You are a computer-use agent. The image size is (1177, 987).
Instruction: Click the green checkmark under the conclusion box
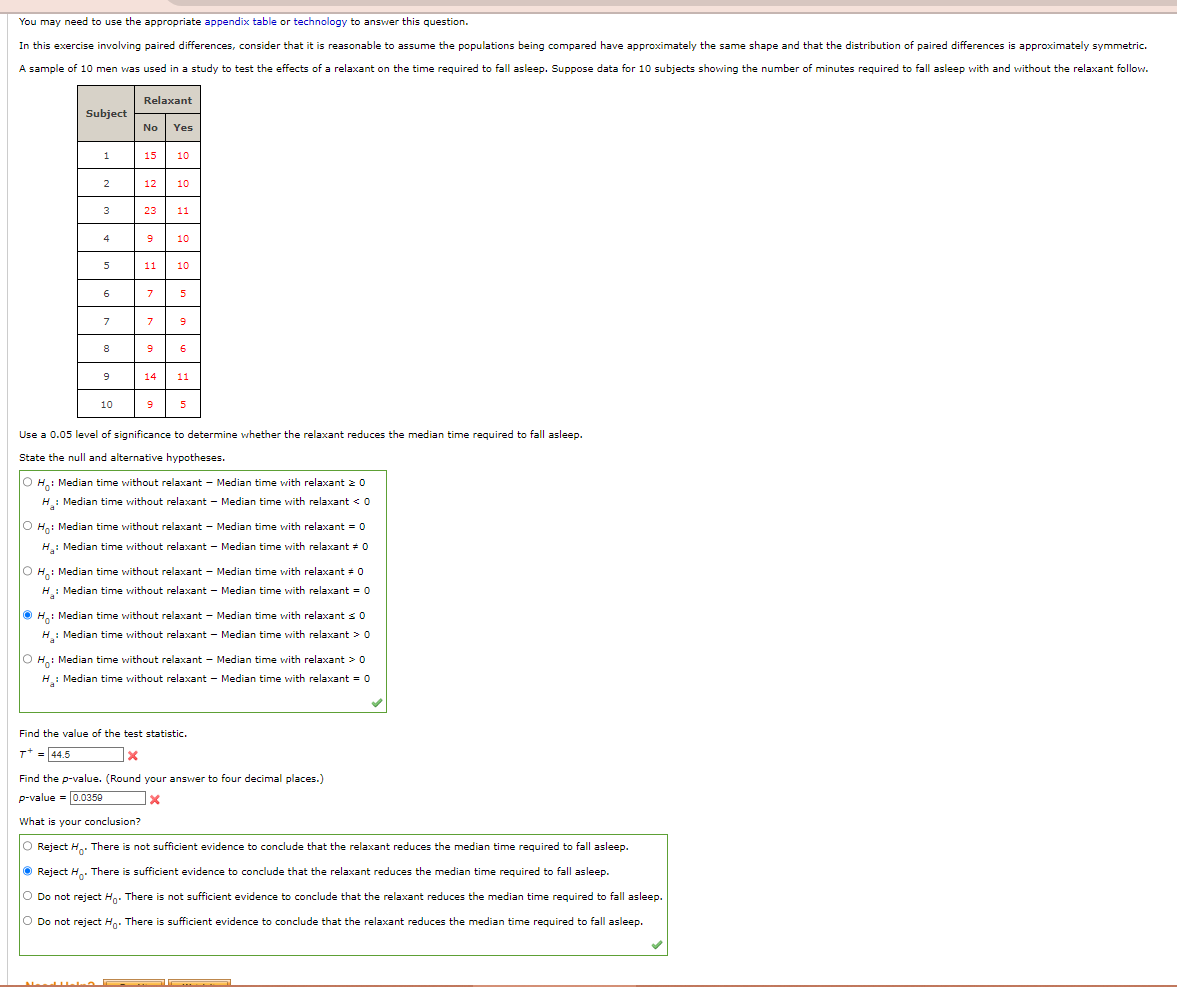click(x=657, y=942)
